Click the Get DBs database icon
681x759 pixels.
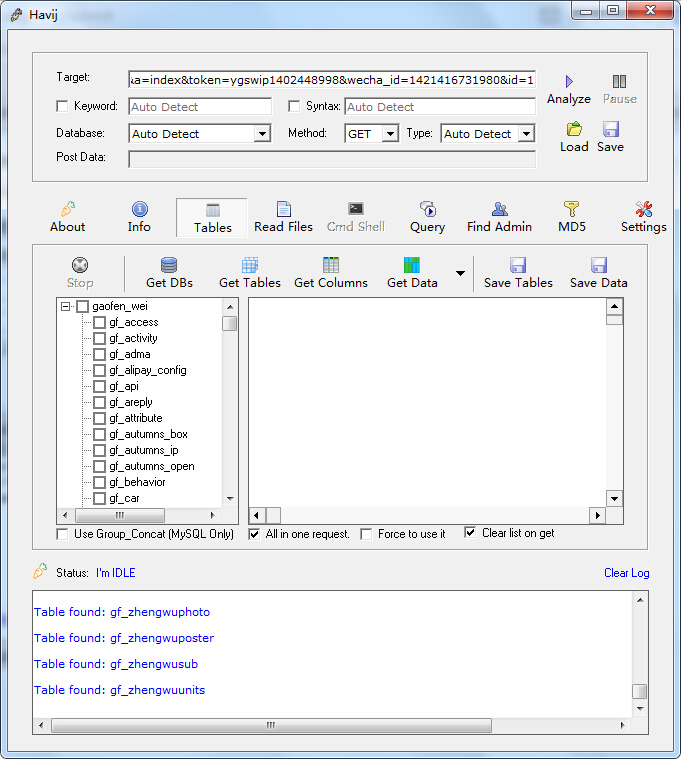[x=169, y=265]
